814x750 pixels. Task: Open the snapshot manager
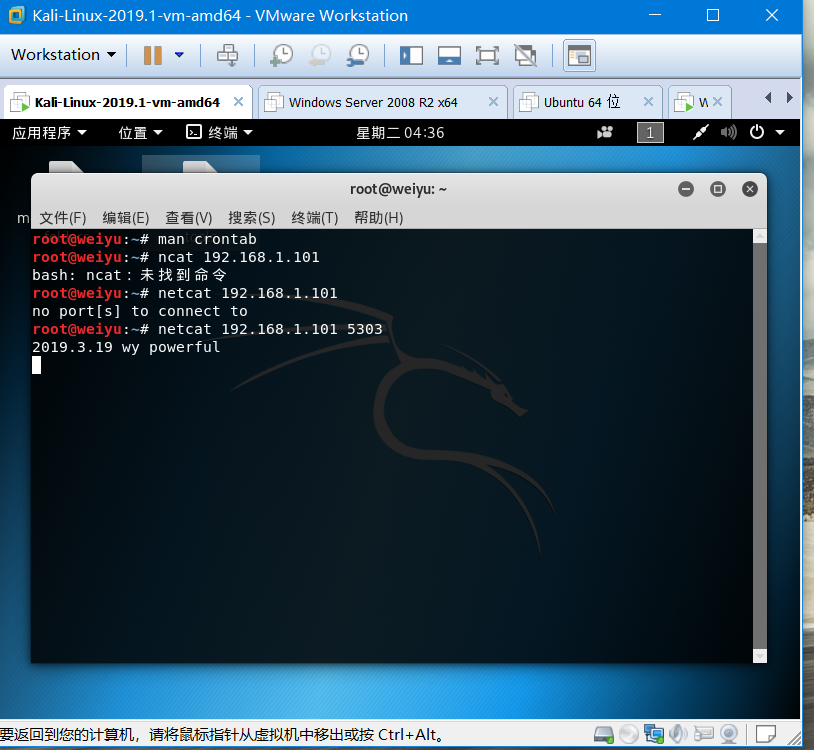click(358, 55)
